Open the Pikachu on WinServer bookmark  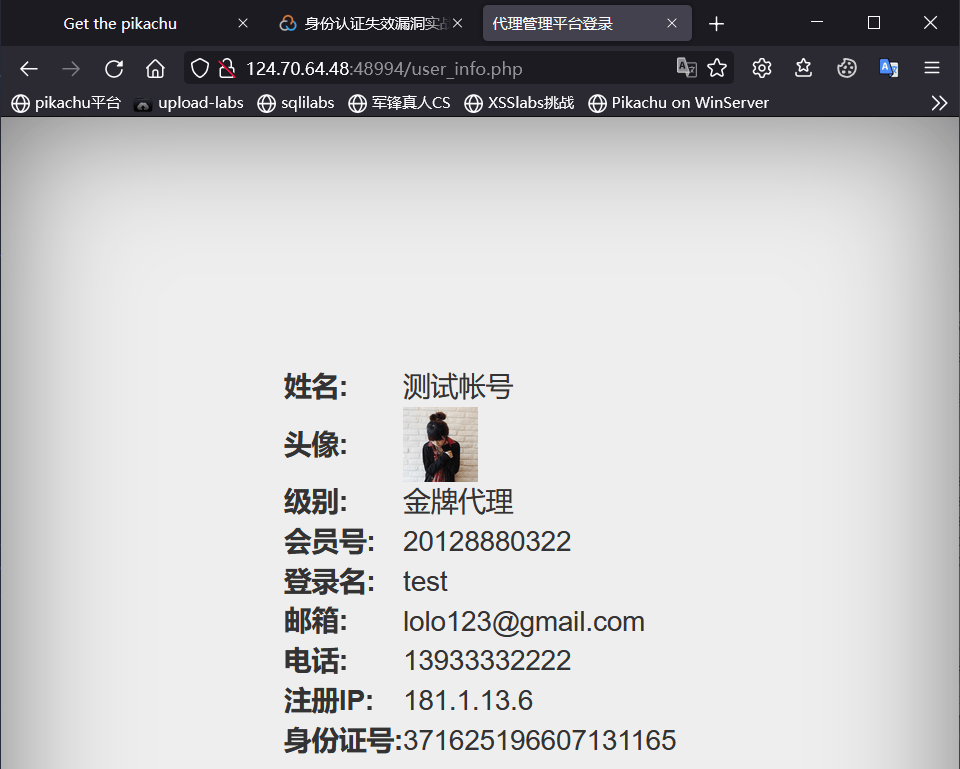click(678, 103)
